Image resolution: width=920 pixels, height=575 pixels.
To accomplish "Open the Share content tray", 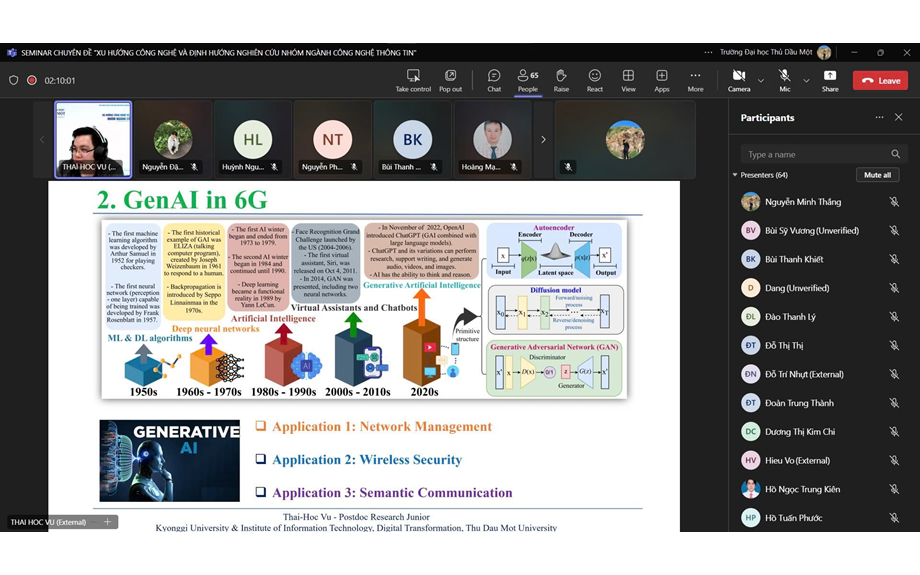I will (830, 81).
